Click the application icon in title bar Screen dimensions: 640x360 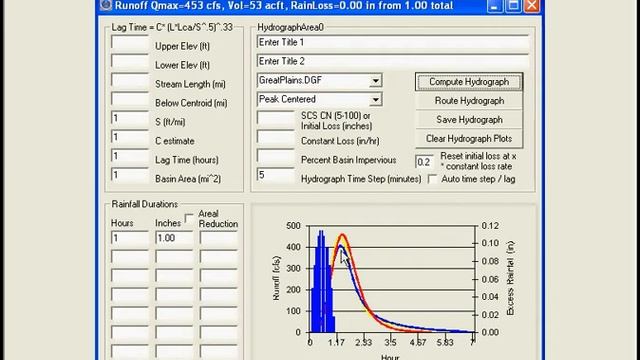click(106, 5)
